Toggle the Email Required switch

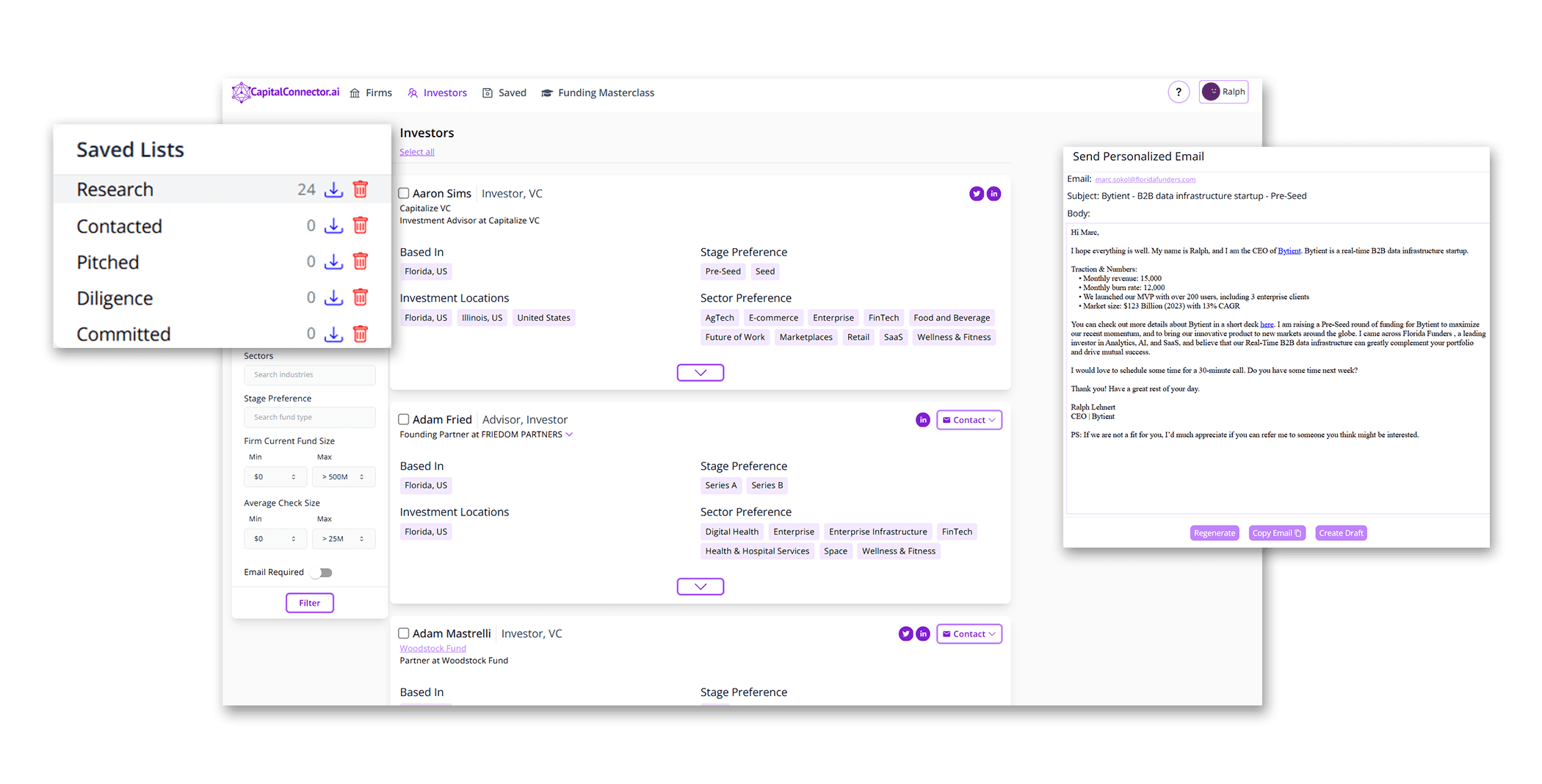click(x=322, y=573)
